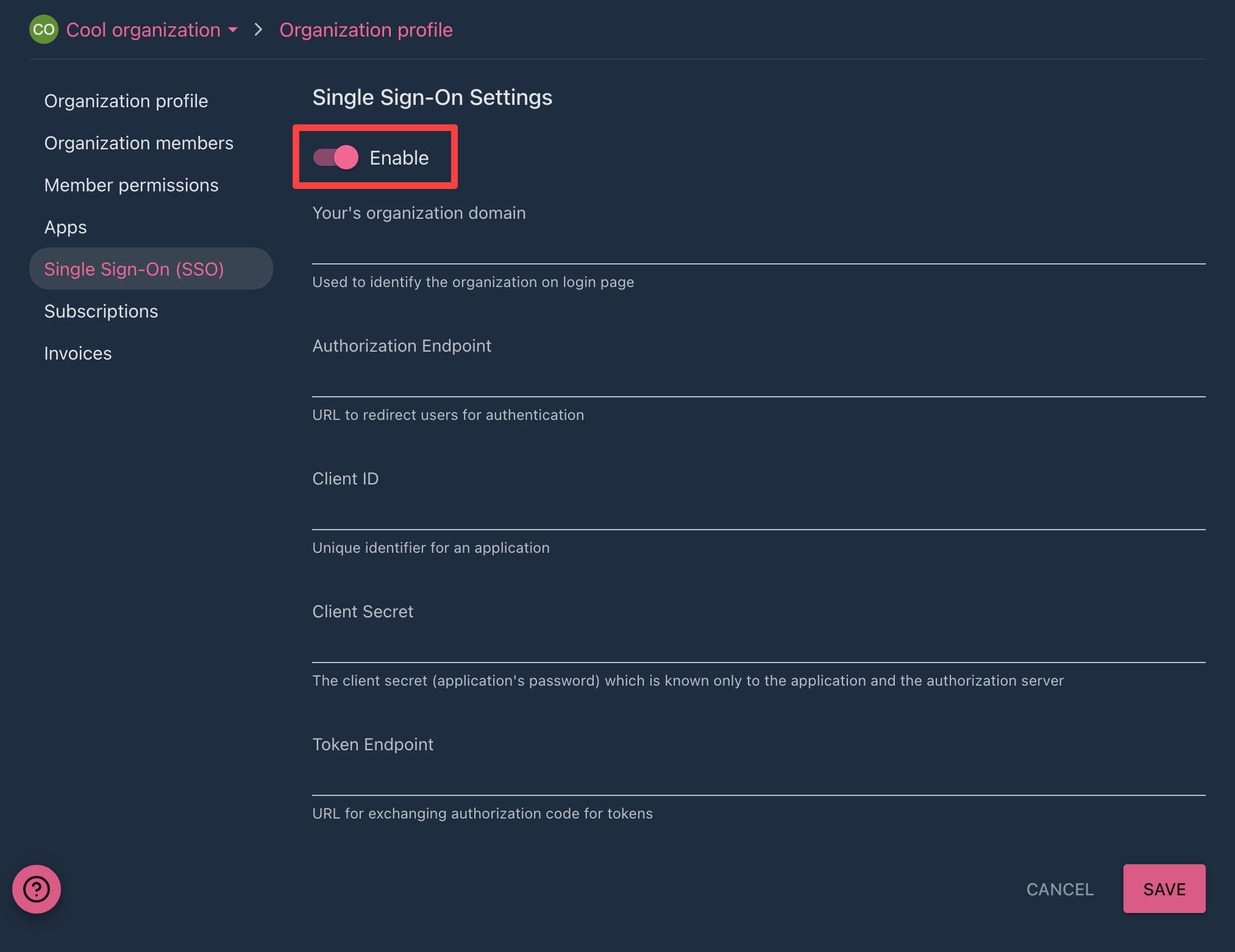Toggle the Enable SSO switch
This screenshot has height=952, width=1235.
(x=336, y=158)
